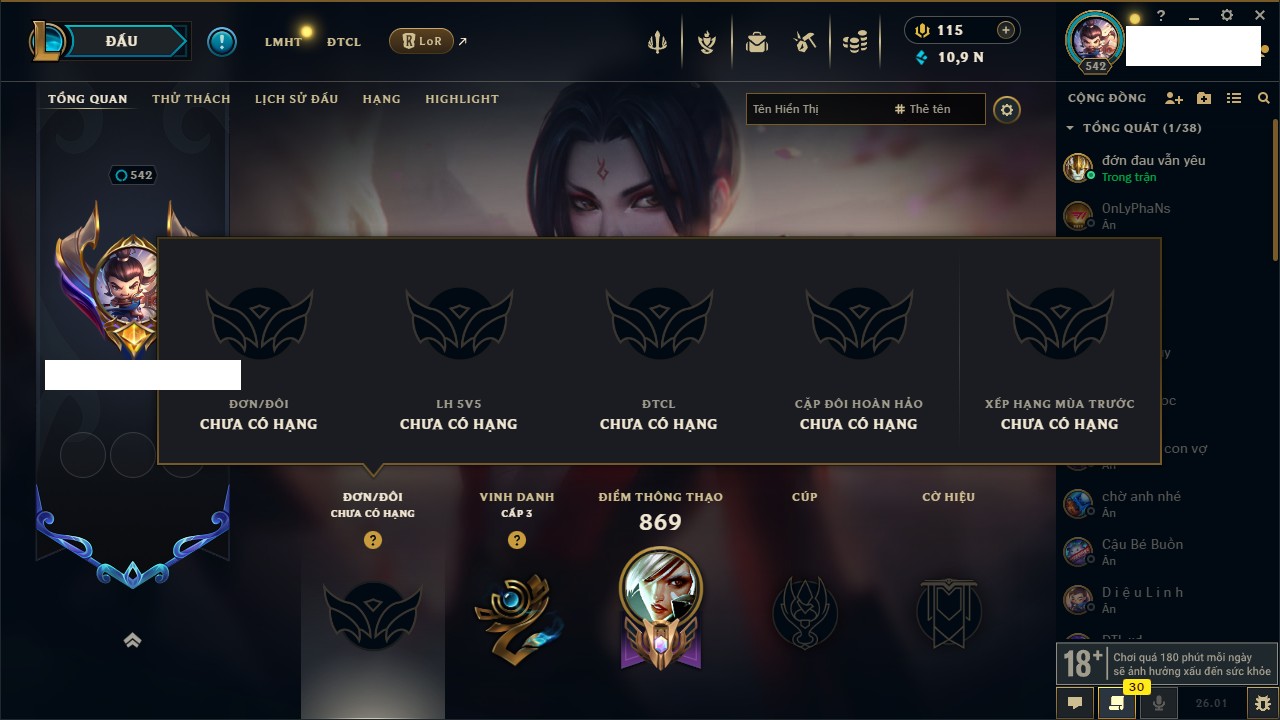Image resolution: width=1280 pixels, height=720 pixels.
Task: Open profile settings gear near search
Action: coord(1007,109)
